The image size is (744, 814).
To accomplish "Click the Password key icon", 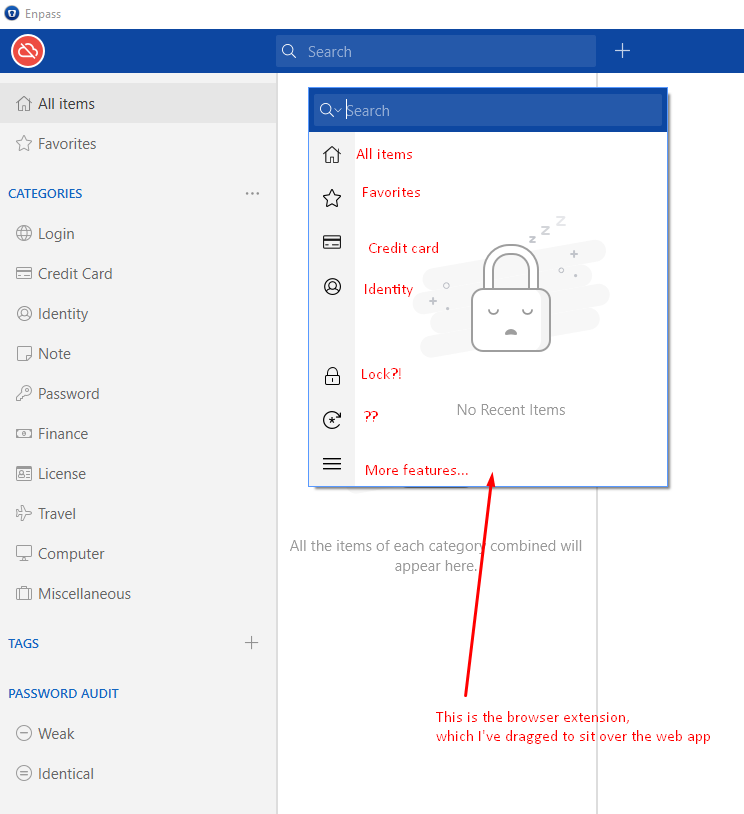I will (x=23, y=393).
